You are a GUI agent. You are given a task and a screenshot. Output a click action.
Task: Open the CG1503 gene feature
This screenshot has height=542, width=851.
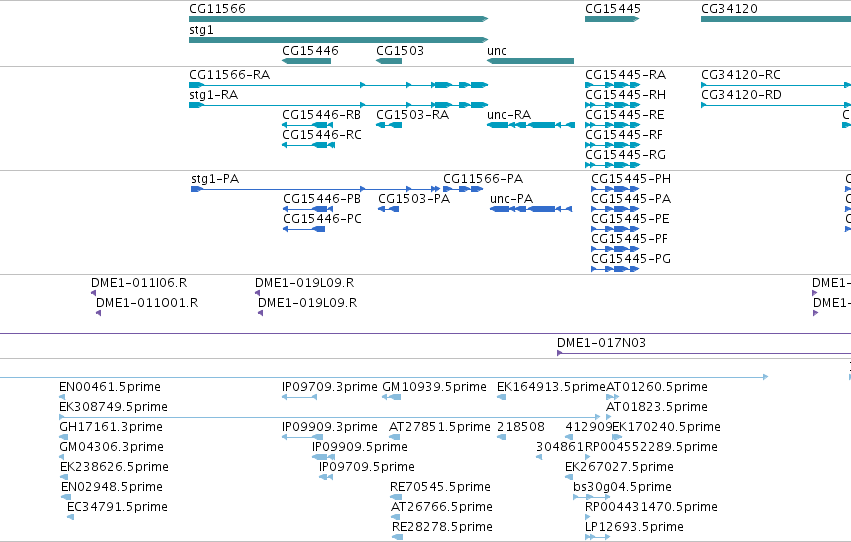(x=389, y=61)
